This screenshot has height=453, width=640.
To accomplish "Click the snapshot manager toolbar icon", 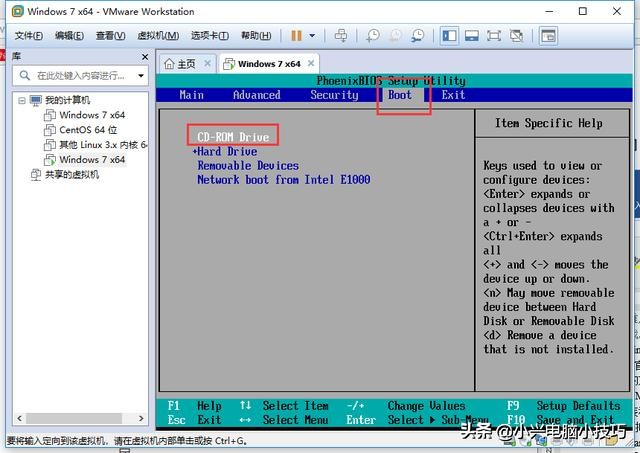I will (x=419, y=36).
